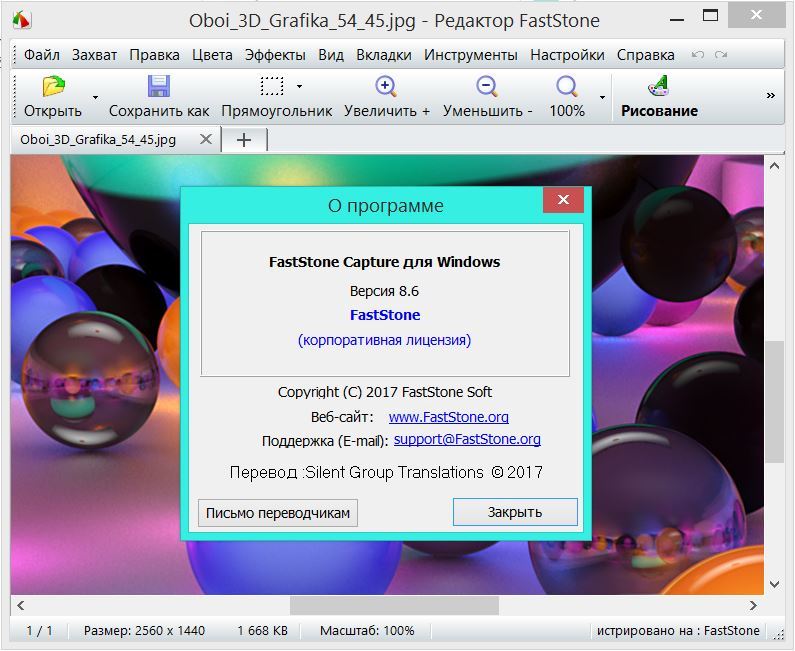Viewport: 795px width, 651px height.
Task: Click the support@FastStone.org email link
Action: (x=467, y=439)
